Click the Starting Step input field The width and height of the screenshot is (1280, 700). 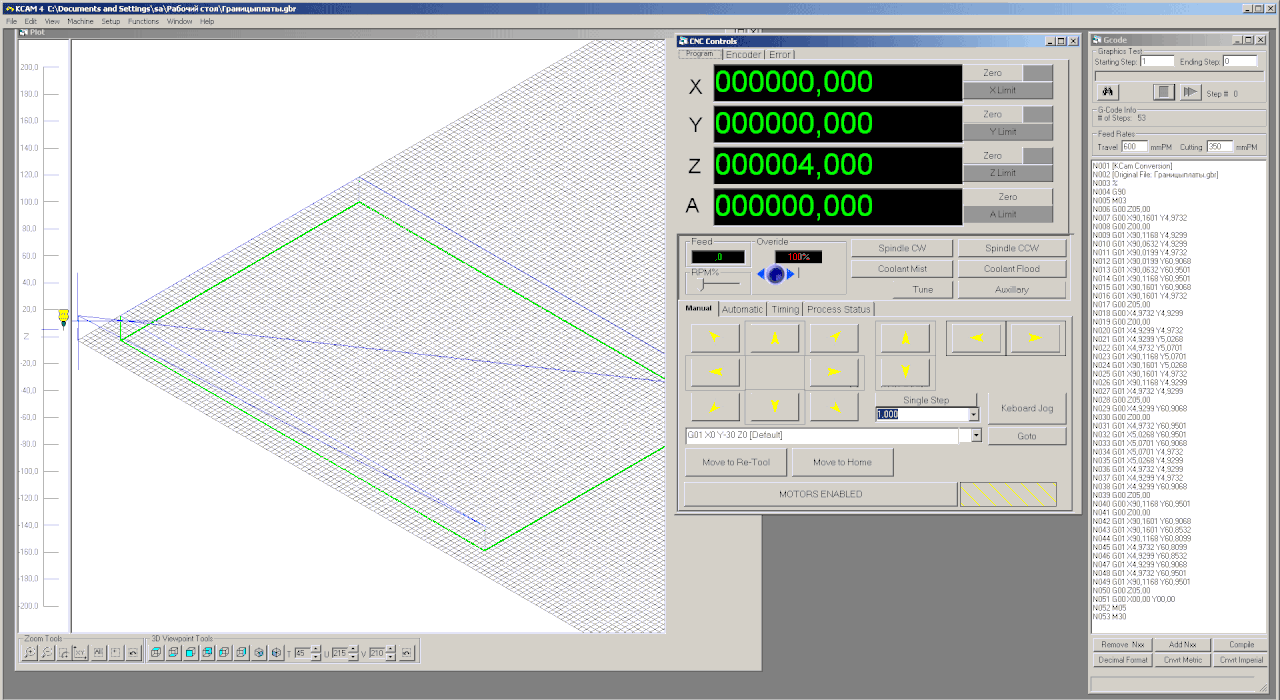coord(1157,61)
